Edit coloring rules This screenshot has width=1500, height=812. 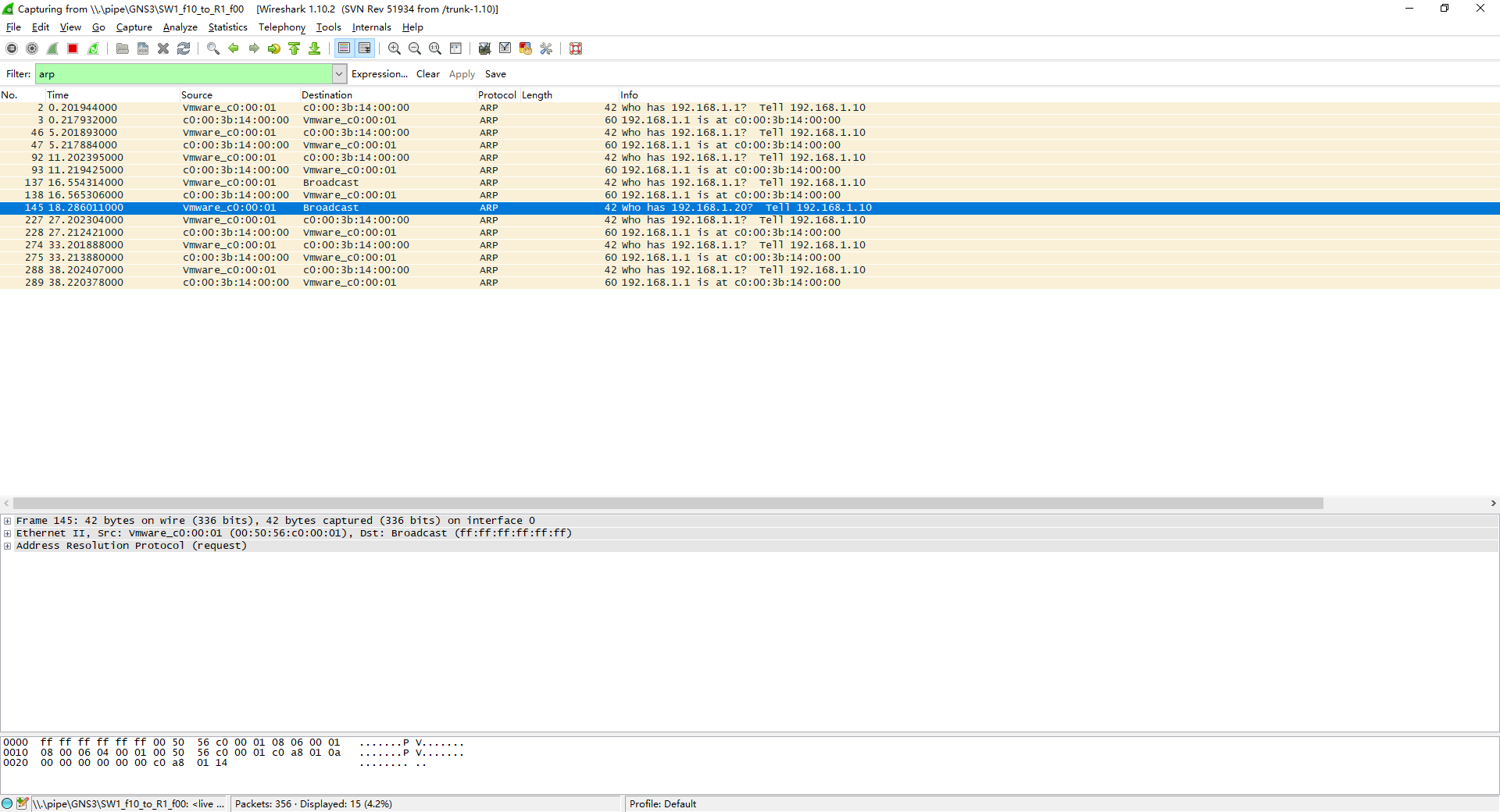(x=526, y=48)
